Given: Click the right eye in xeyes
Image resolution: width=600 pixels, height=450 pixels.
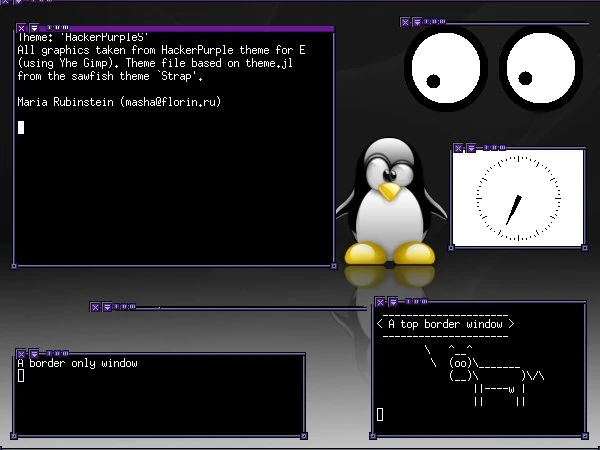Looking at the screenshot, I should (541, 68).
